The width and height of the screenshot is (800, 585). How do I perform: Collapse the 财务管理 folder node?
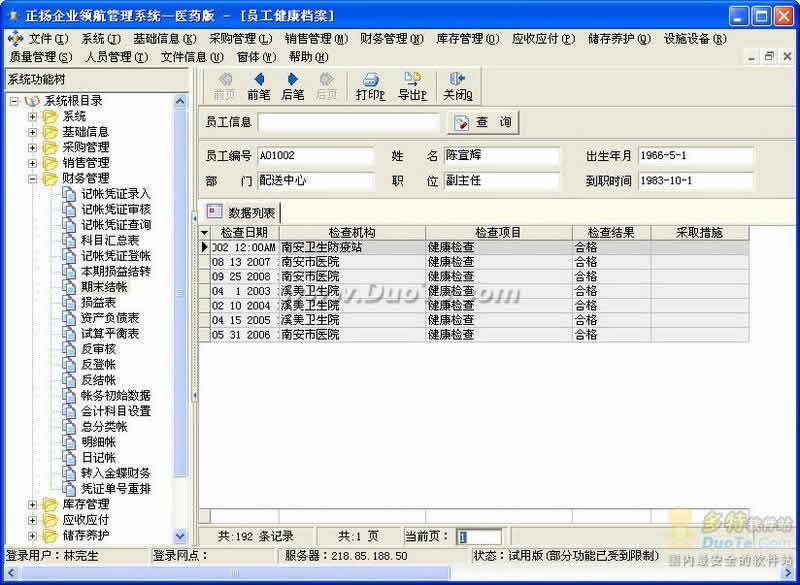tap(33, 179)
